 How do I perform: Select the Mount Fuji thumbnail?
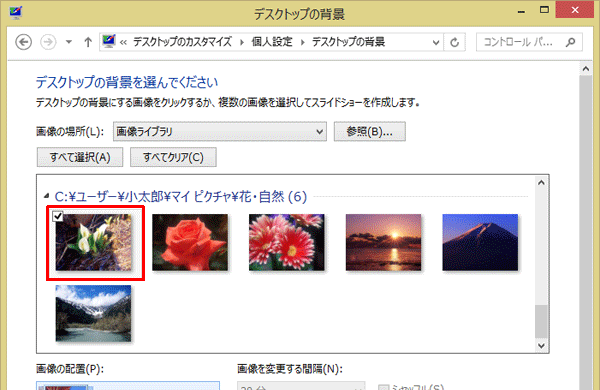coord(480,242)
